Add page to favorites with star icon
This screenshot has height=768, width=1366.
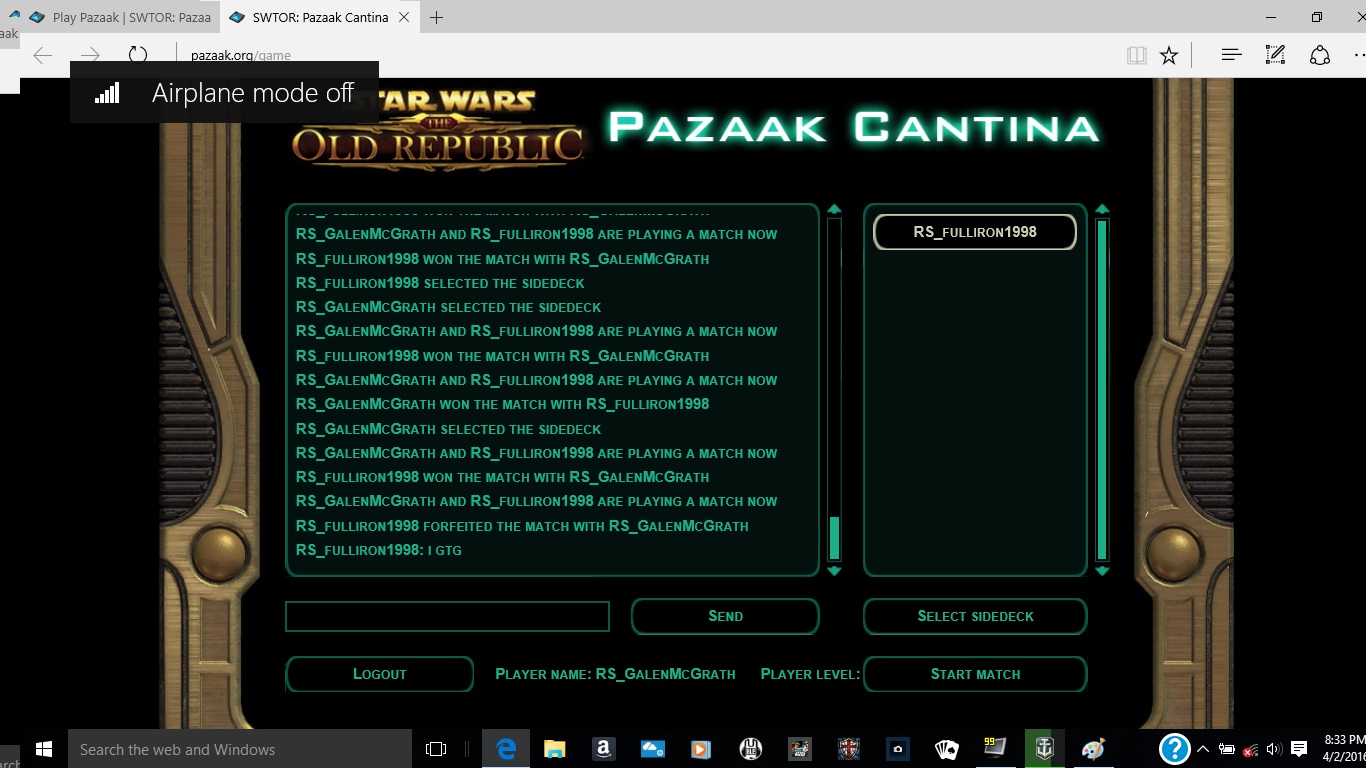(1169, 55)
